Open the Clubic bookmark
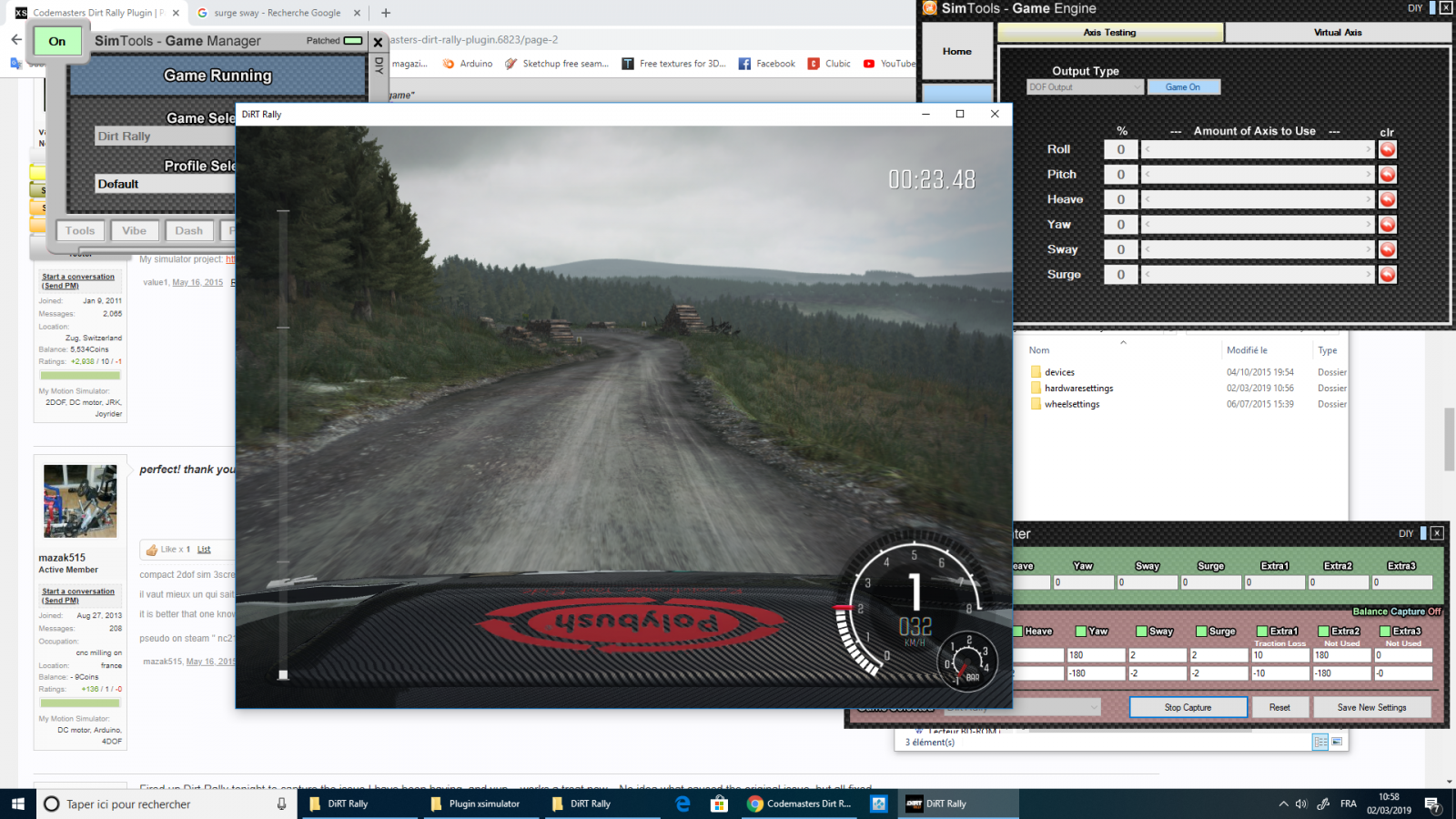 829,64
